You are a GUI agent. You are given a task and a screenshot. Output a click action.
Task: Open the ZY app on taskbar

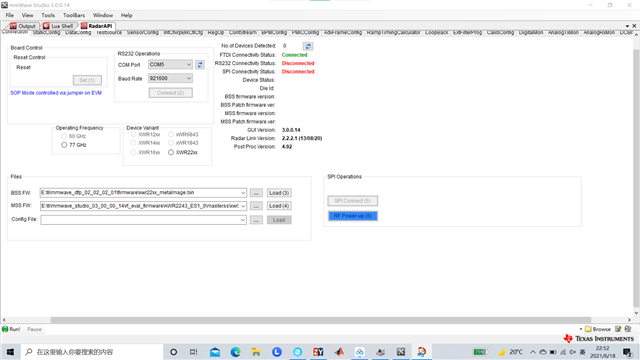(x=318, y=352)
